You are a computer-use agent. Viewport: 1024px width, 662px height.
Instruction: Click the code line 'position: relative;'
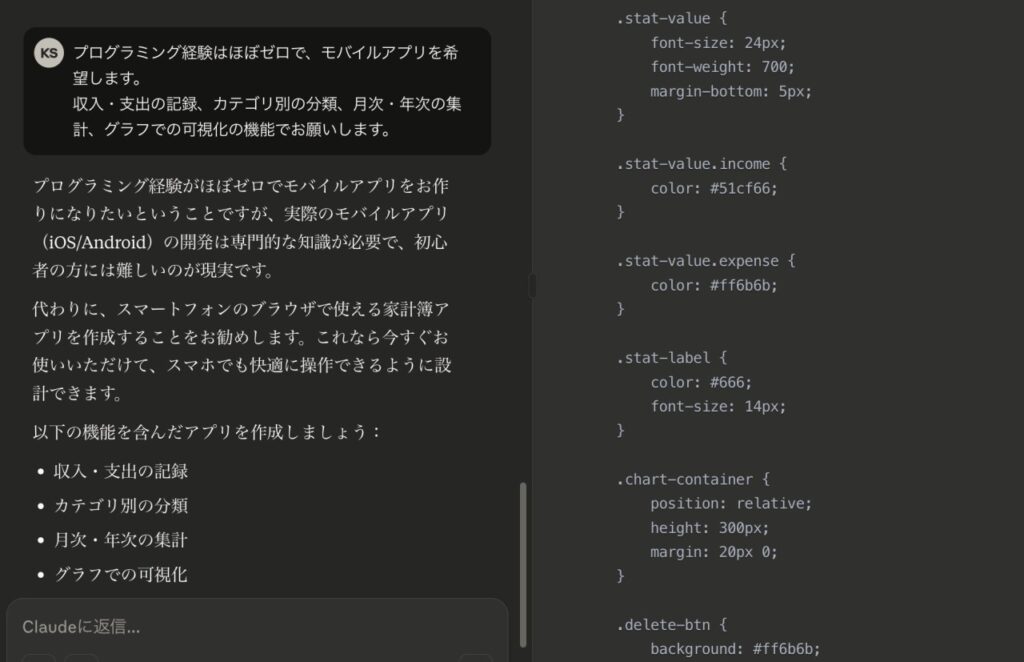coord(731,503)
